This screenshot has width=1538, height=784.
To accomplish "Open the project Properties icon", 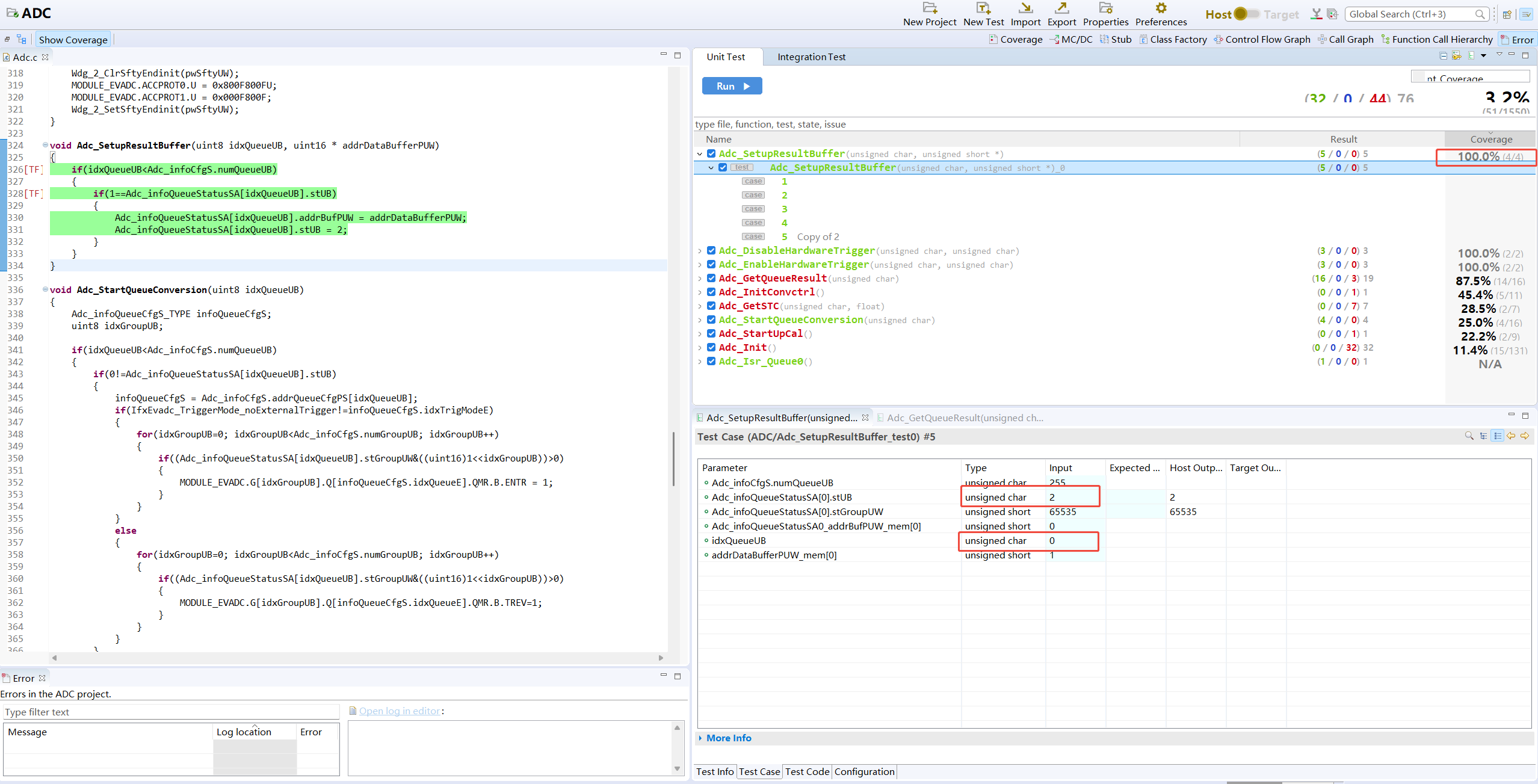I will coord(1105,8).
